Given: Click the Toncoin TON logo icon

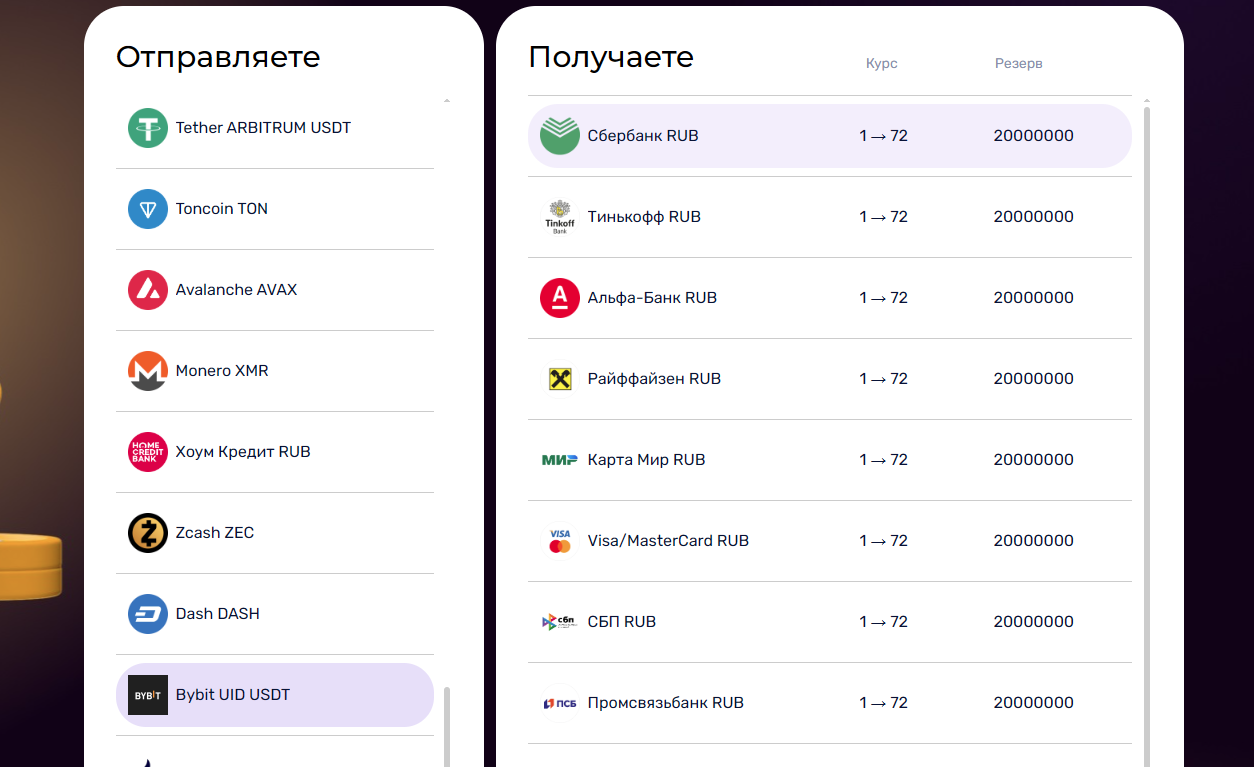Looking at the screenshot, I should (x=148, y=209).
